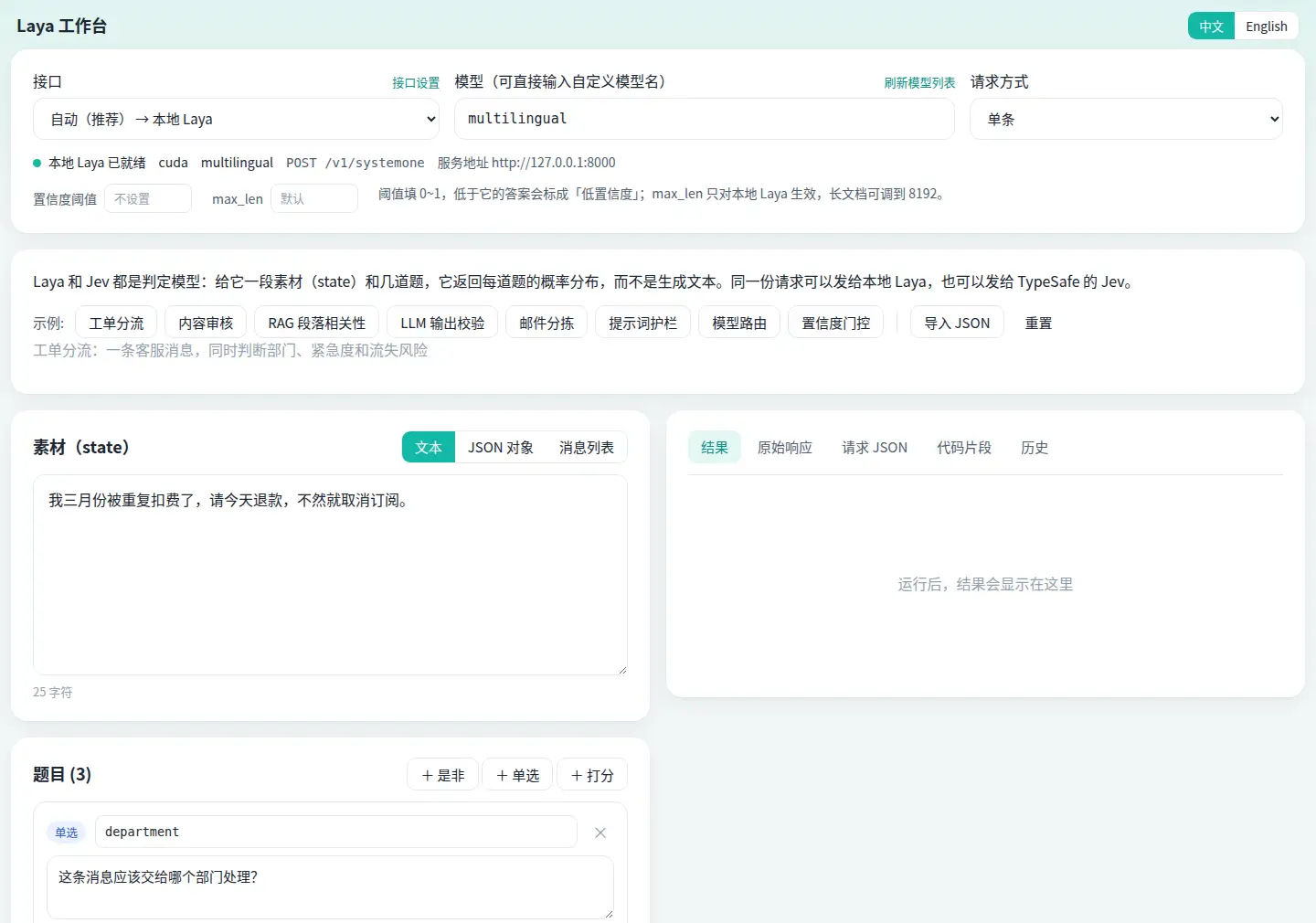1316x923 pixels.
Task: Load the 模型路由 example
Action: (739, 323)
